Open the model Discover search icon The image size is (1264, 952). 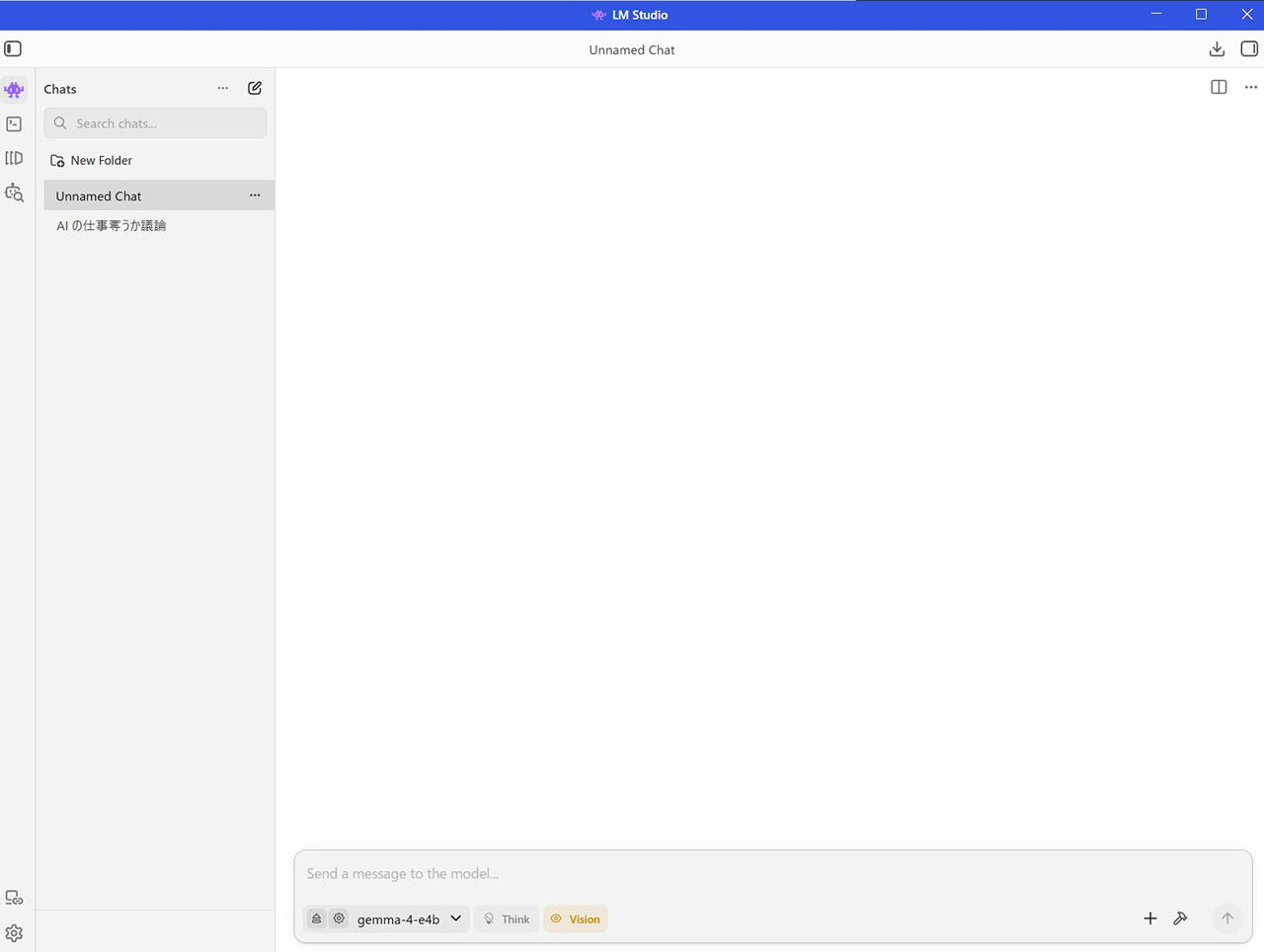(14, 193)
